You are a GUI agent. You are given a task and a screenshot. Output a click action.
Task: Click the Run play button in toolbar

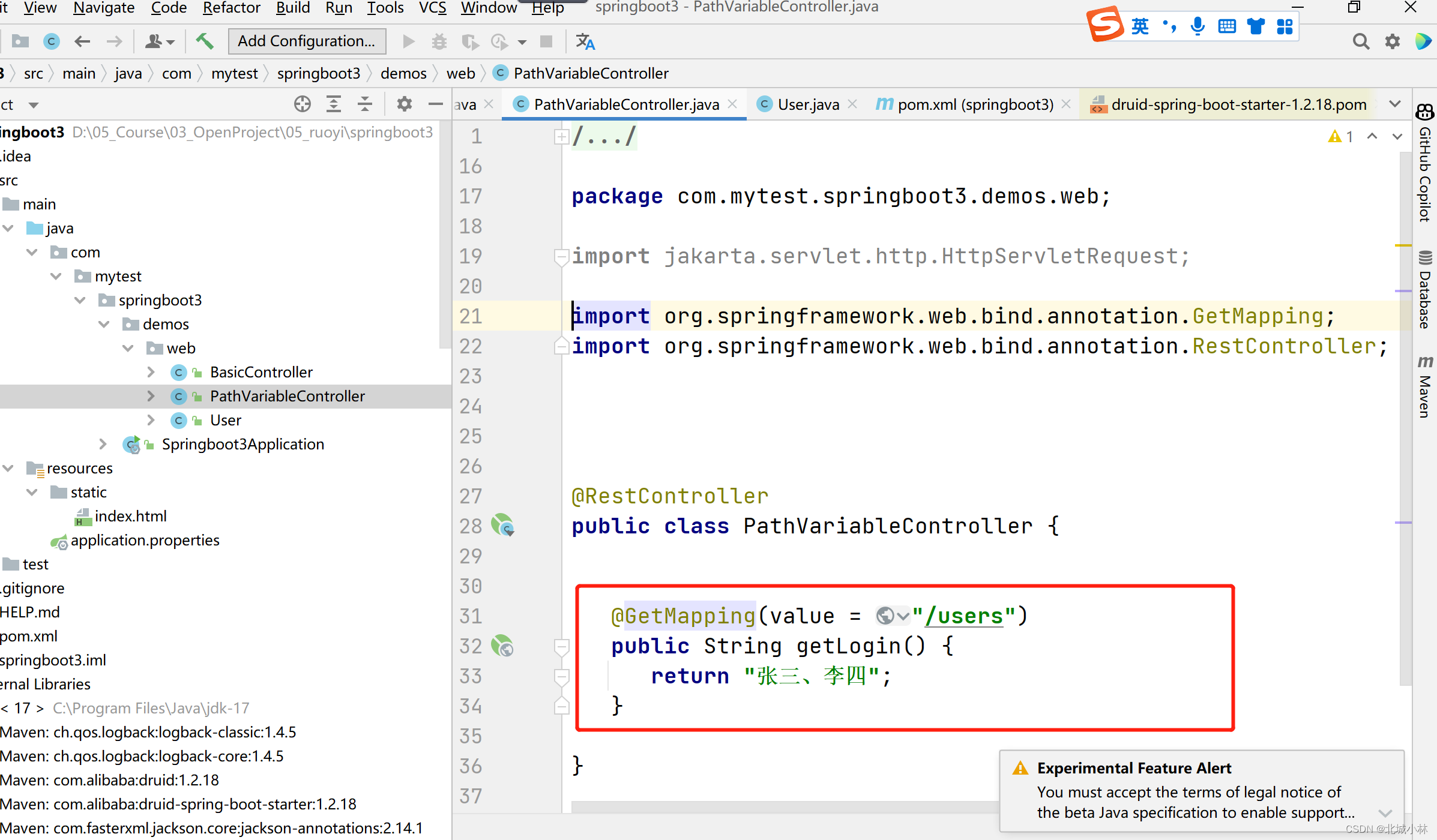(409, 41)
